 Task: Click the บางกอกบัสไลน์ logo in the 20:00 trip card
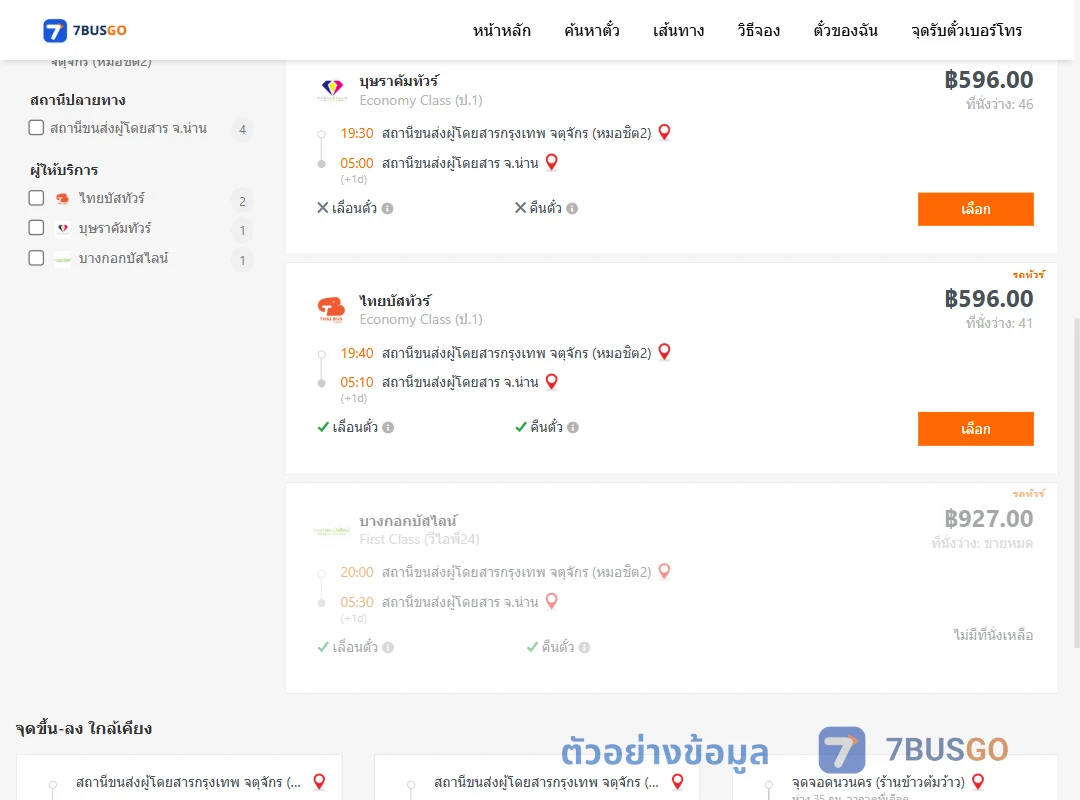[x=331, y=530]
